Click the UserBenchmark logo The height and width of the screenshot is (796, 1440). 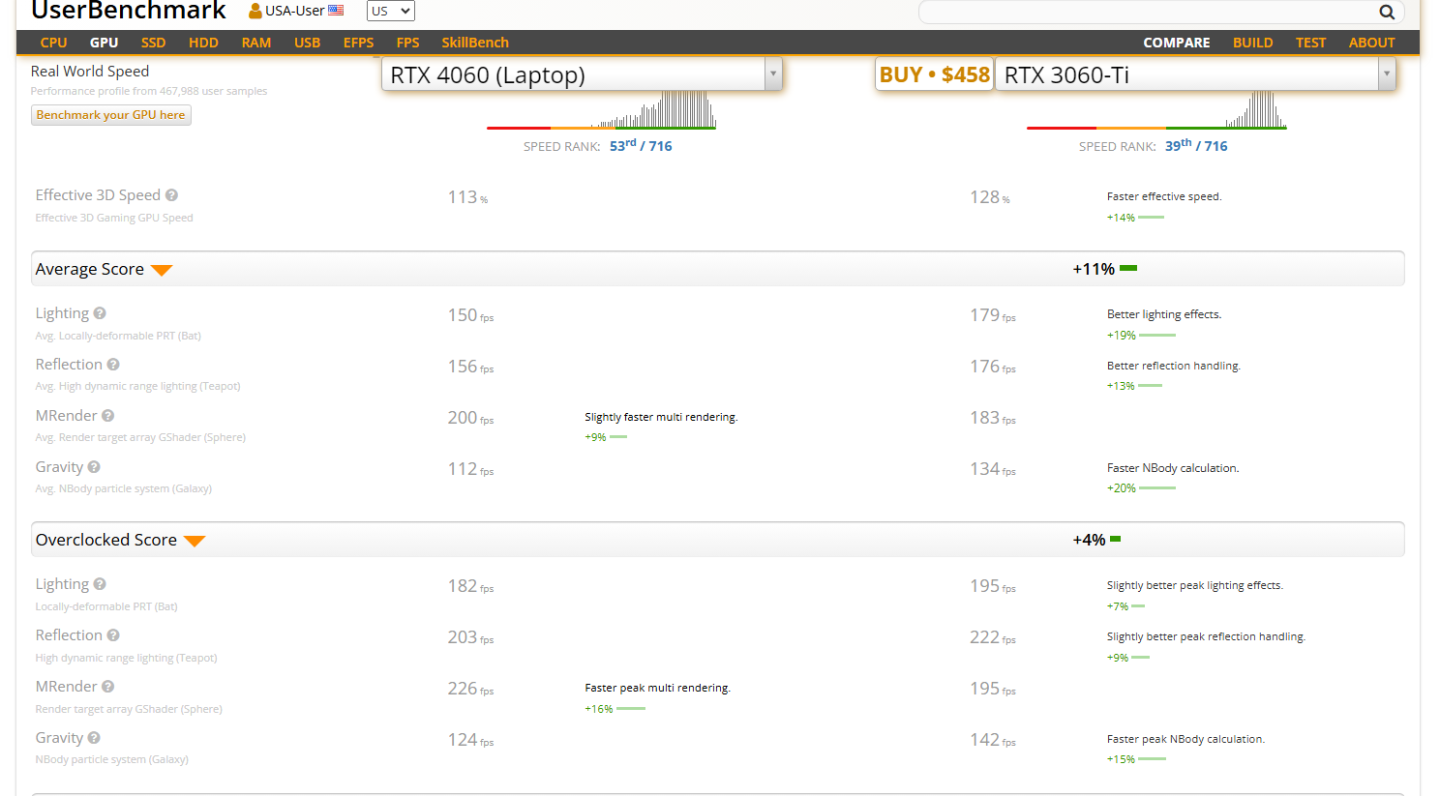[129, 11]
